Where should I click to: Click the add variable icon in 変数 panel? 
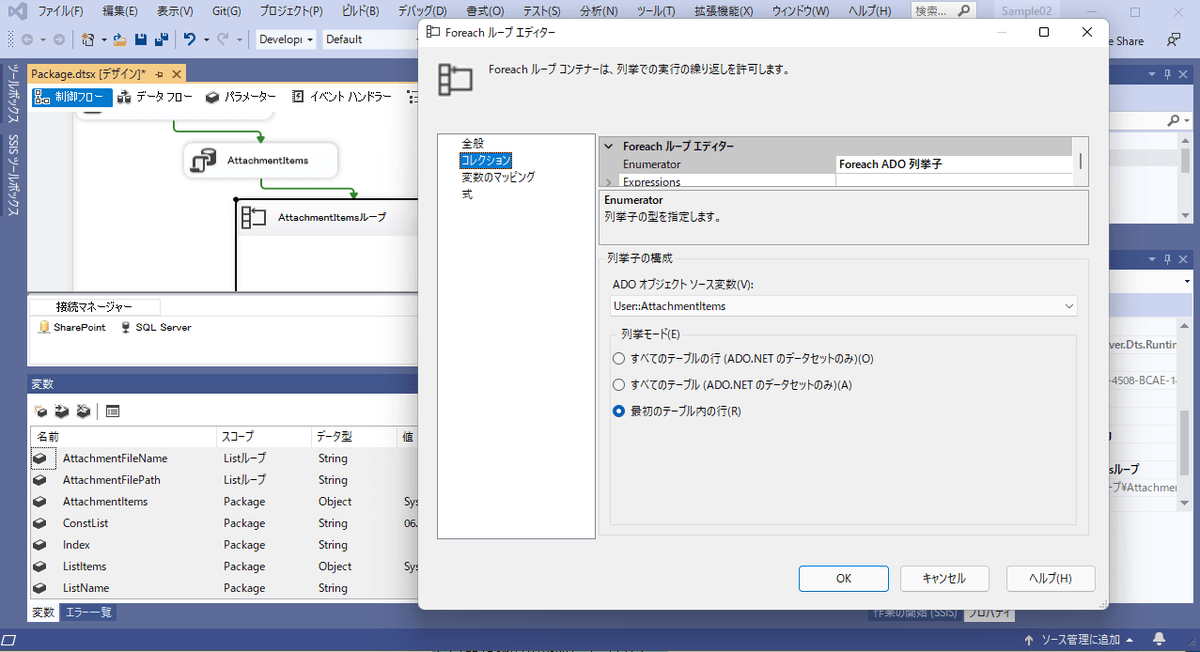[x=40, y=411]
